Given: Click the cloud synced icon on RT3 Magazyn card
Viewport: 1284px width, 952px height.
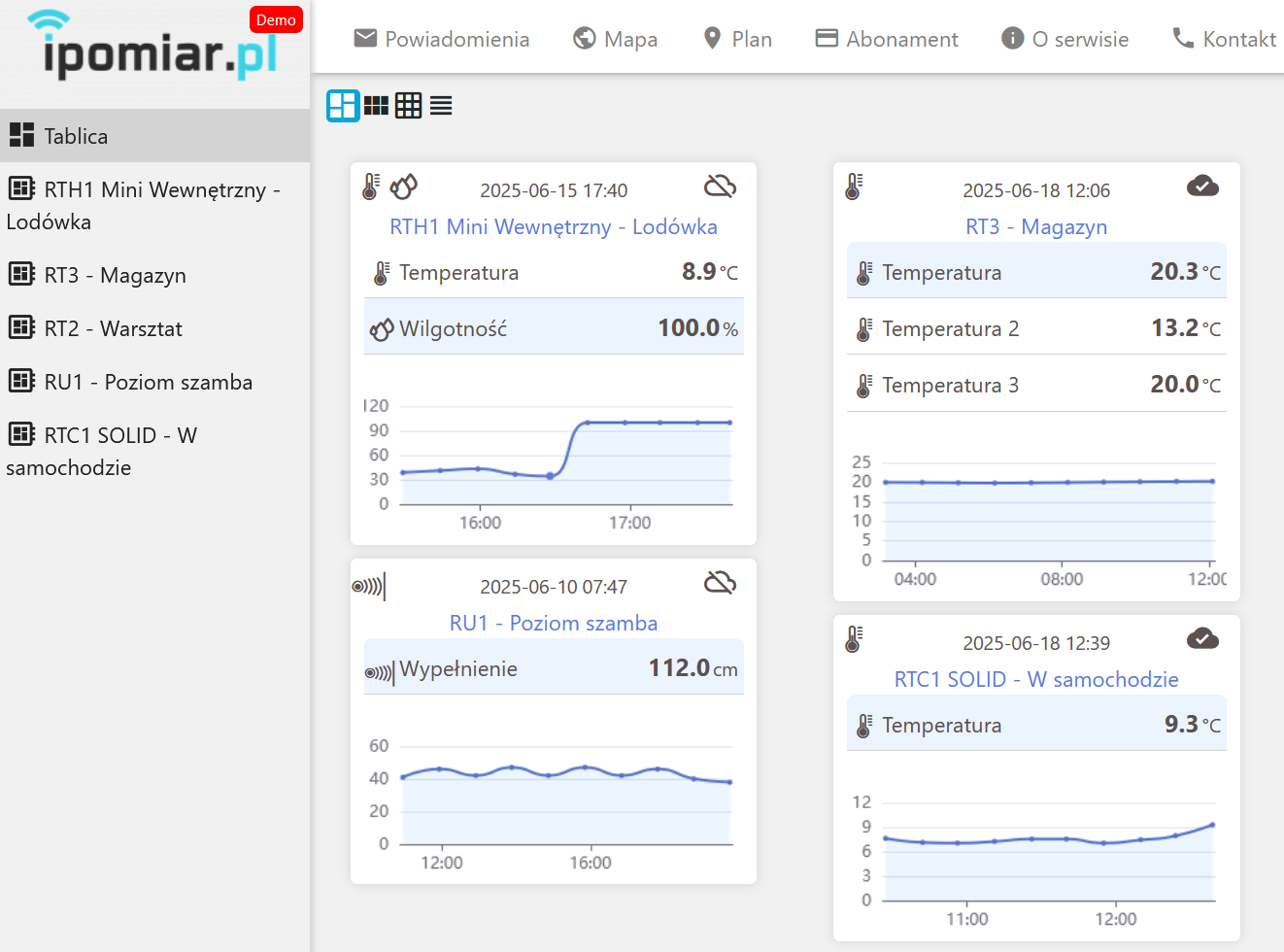Looking at the screenshot, I should 1202,187.
